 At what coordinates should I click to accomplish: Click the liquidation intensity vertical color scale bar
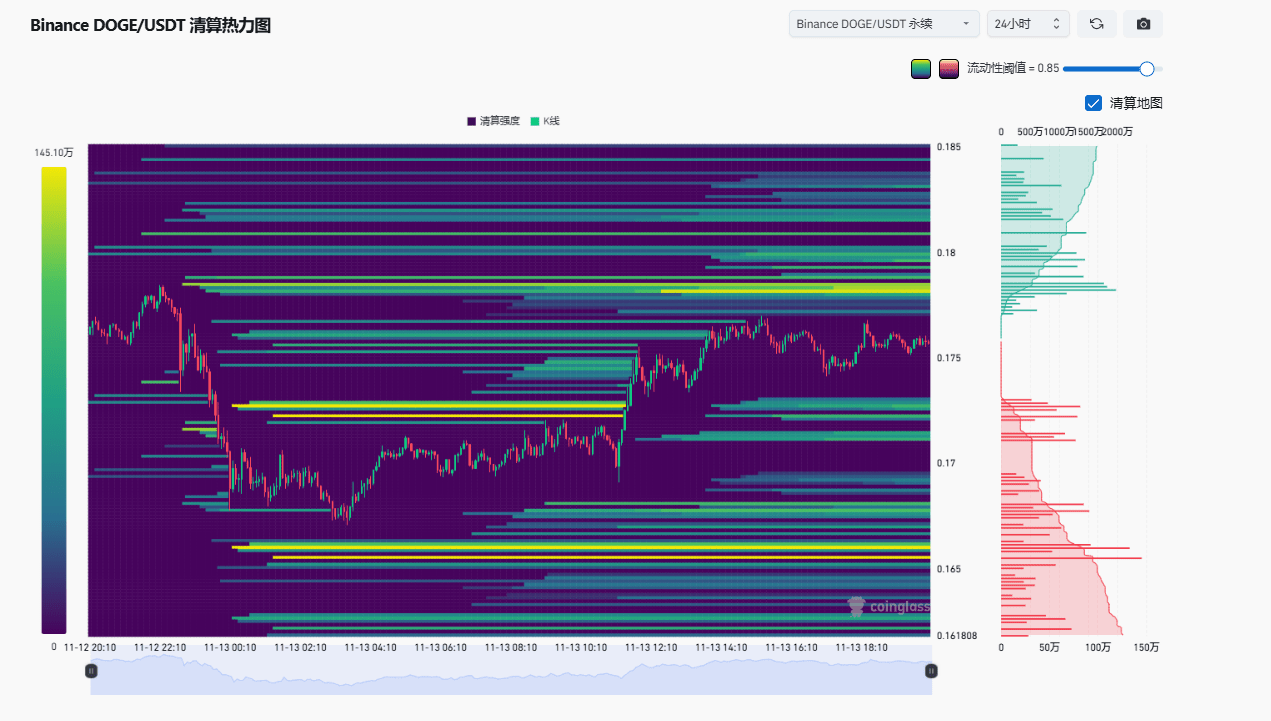(54, 400)
